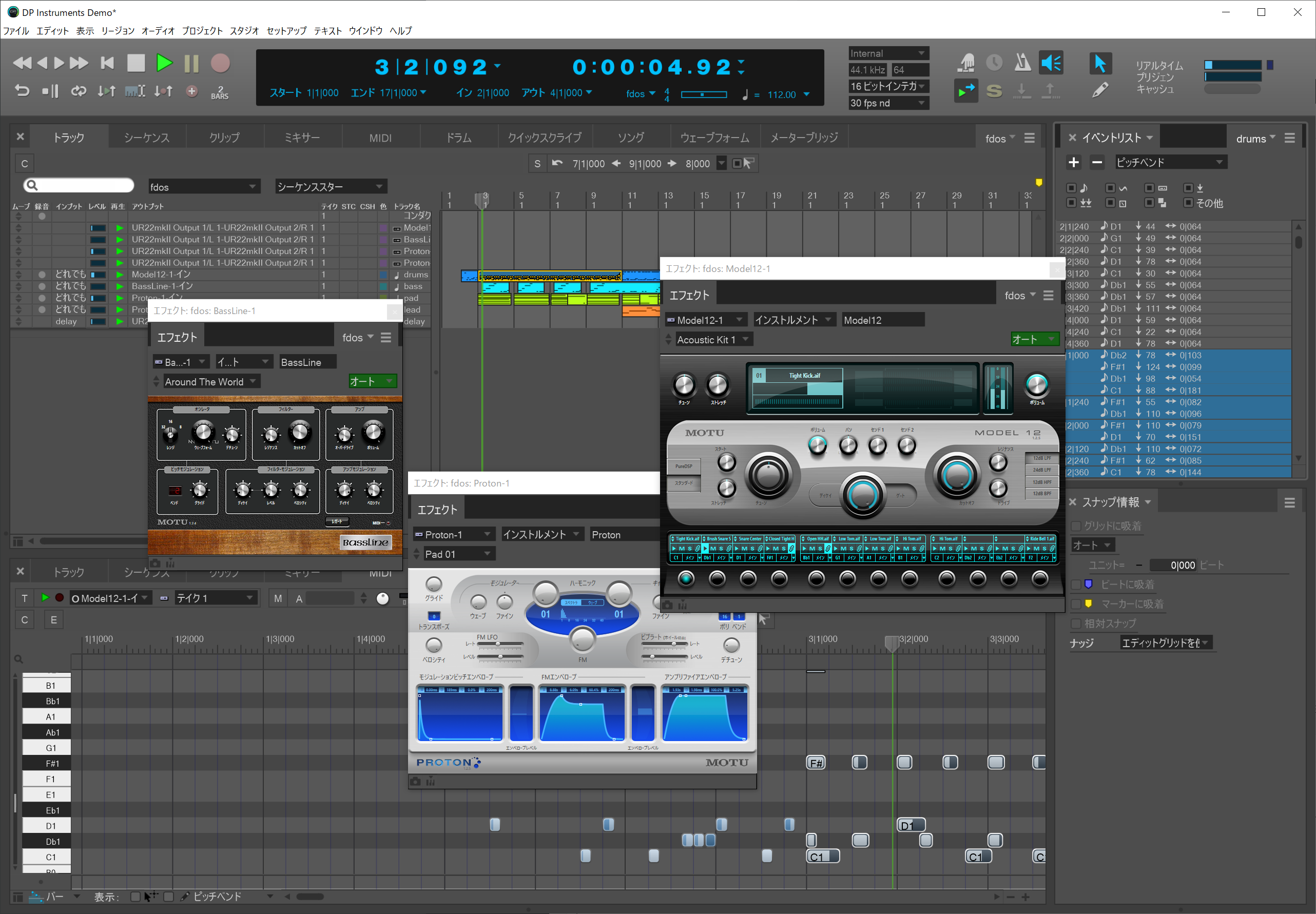The image size is (1316, 914).
Task: Open the エディットグリッド nudge dropdown
Action: 1166,643
